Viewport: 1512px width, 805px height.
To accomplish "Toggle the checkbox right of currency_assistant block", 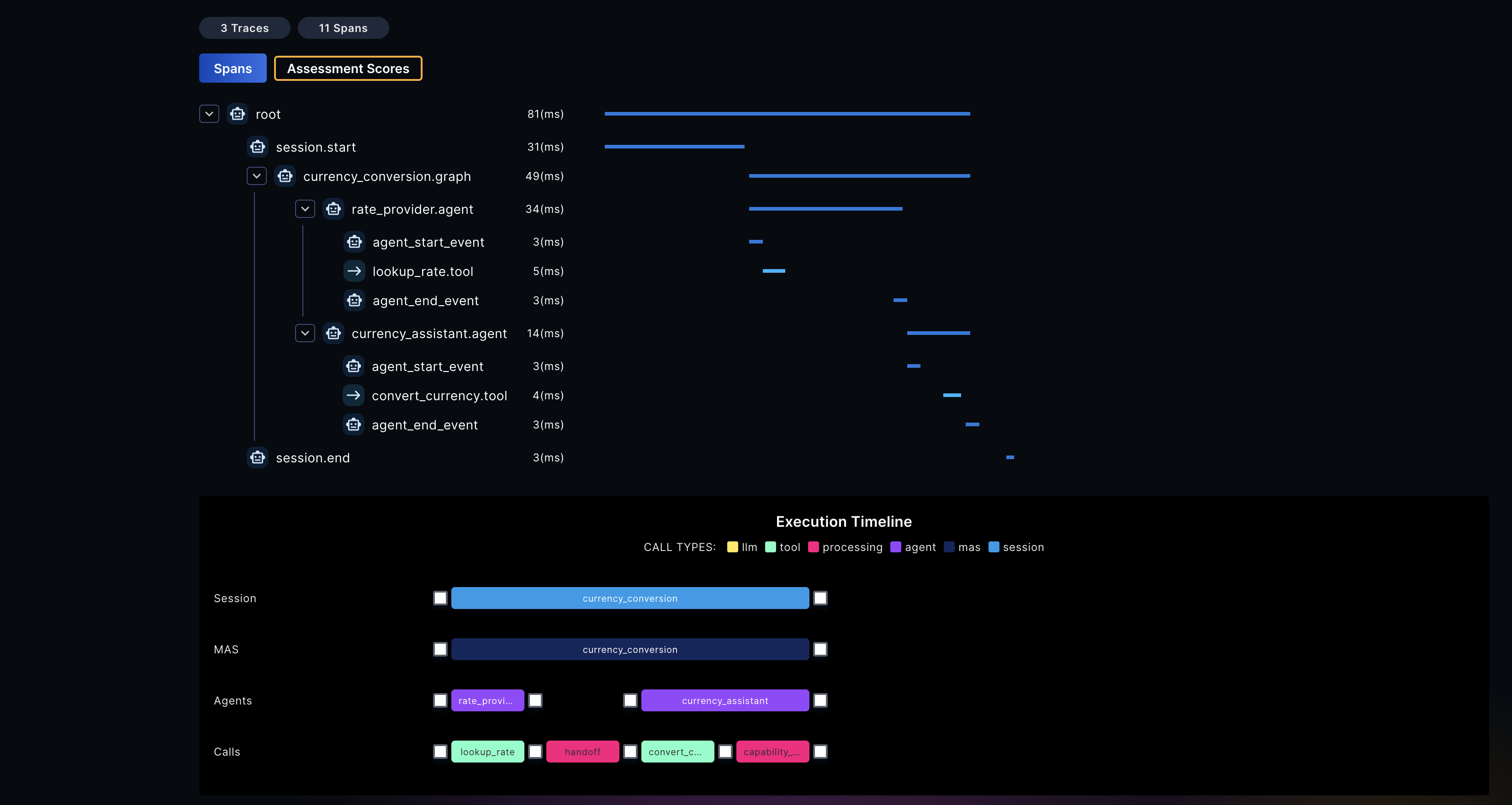I will pos(820,700).
